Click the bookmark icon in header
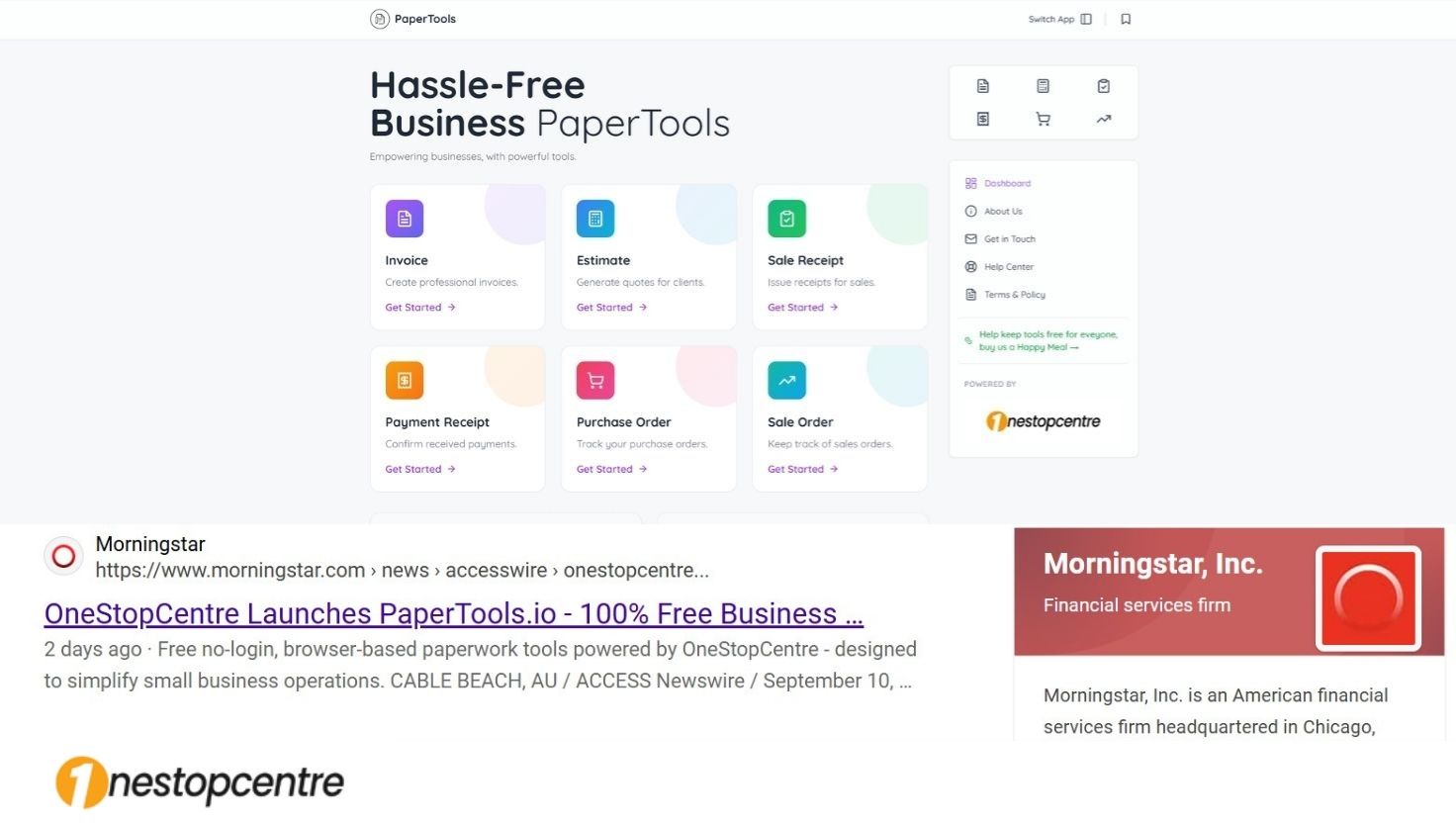Image resolution: width=1456 pixels, height=823 pixels. click(x=1126, y=19)
